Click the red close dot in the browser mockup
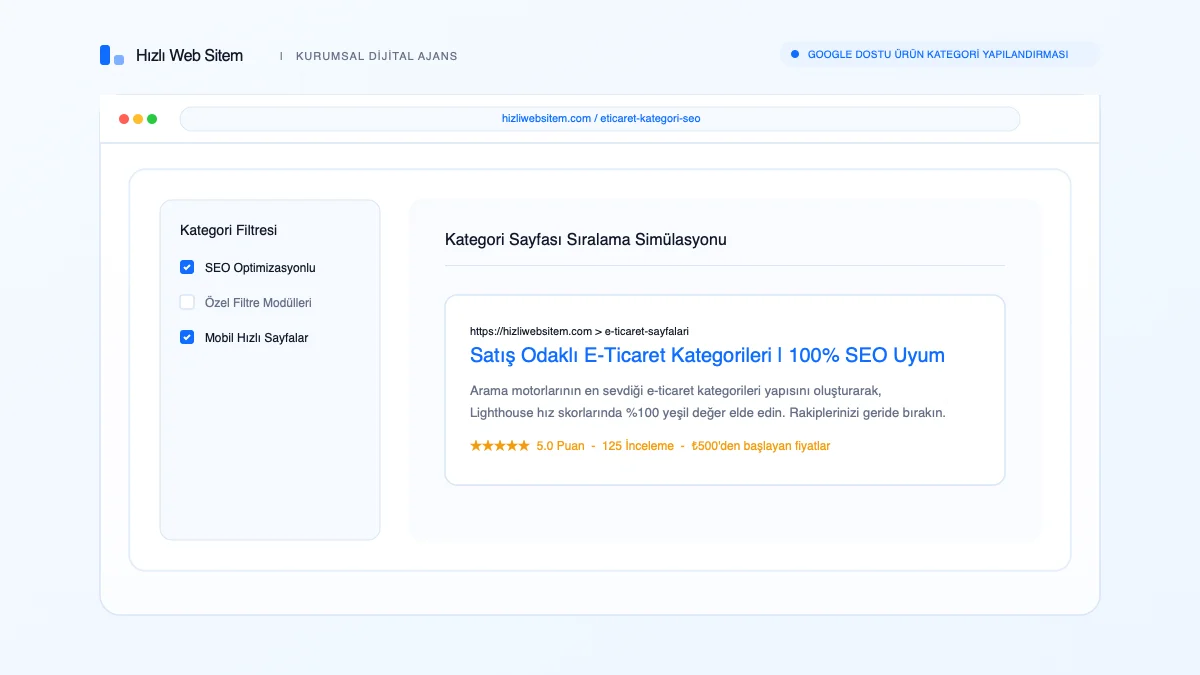Viewport: 1200px width, 675px height. point(124,119)
